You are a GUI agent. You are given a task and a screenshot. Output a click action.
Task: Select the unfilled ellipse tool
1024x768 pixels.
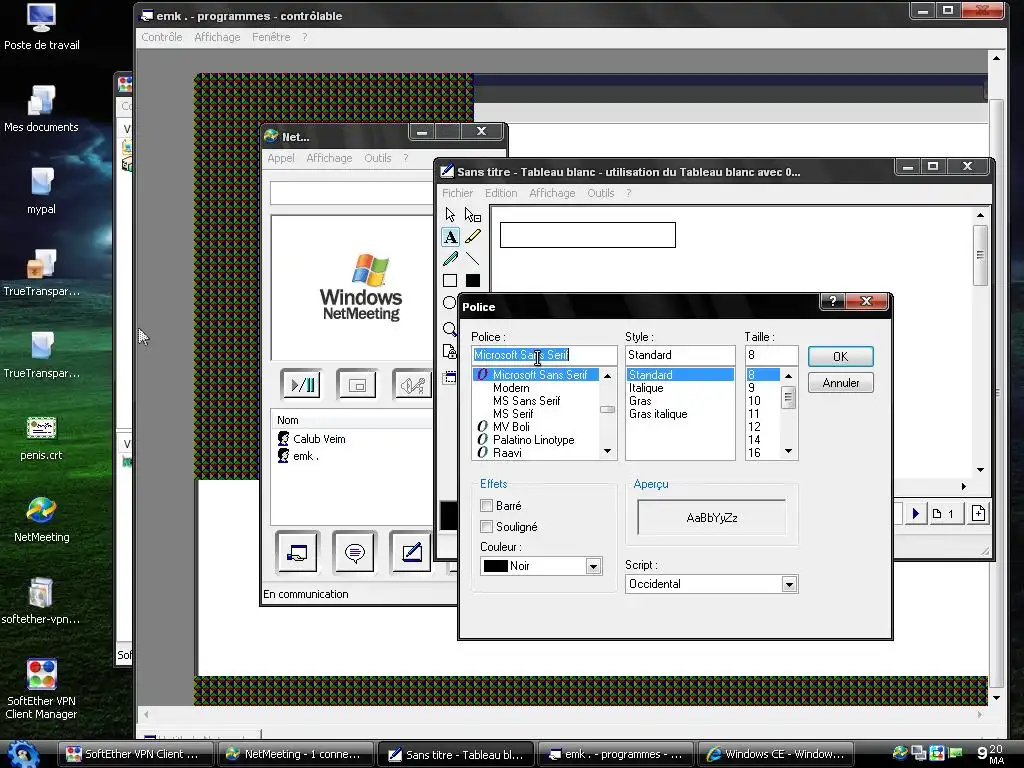click(449, 302)
